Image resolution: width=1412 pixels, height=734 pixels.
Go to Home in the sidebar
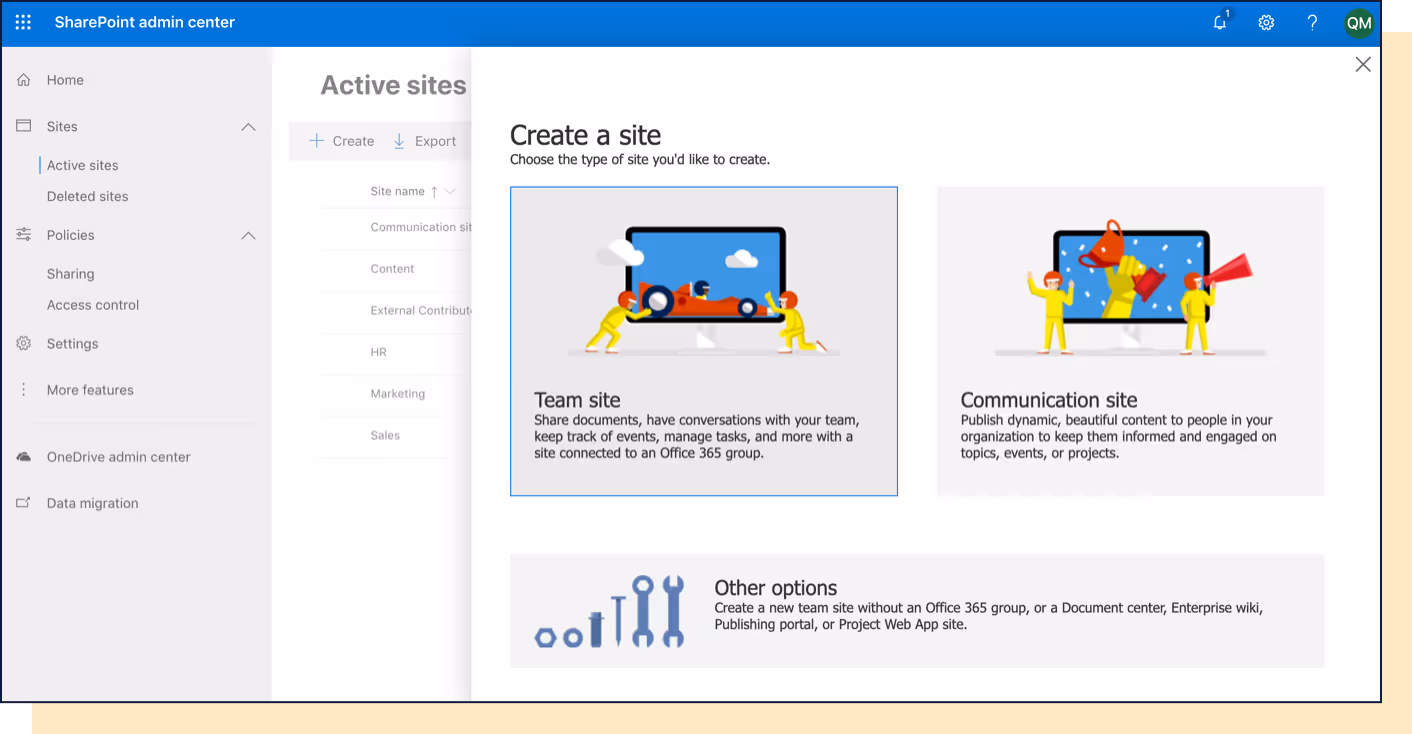(65, 80)
